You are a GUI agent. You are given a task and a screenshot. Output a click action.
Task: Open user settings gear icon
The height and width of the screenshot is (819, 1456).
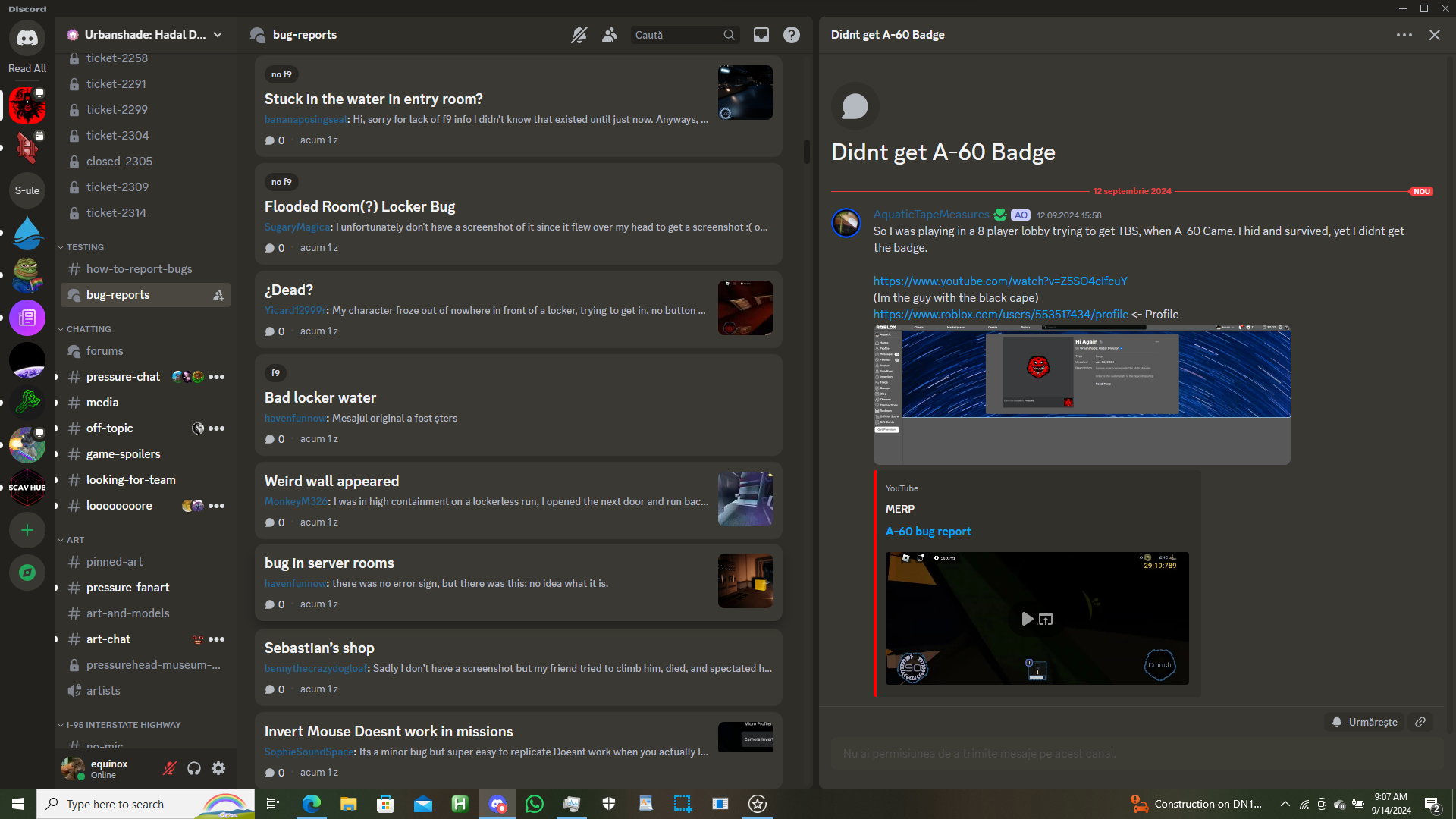coord(218,768)
